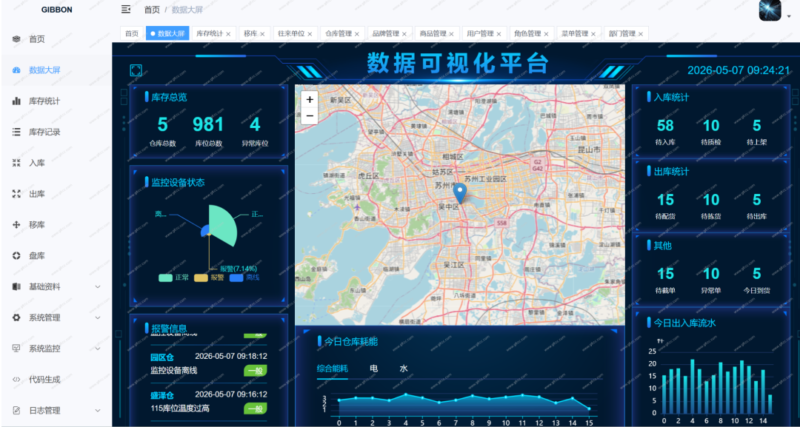This screenshot has height=427, width=800.
Task: Close the 菜单管理 tab with its x
Action: pos(593,34)
